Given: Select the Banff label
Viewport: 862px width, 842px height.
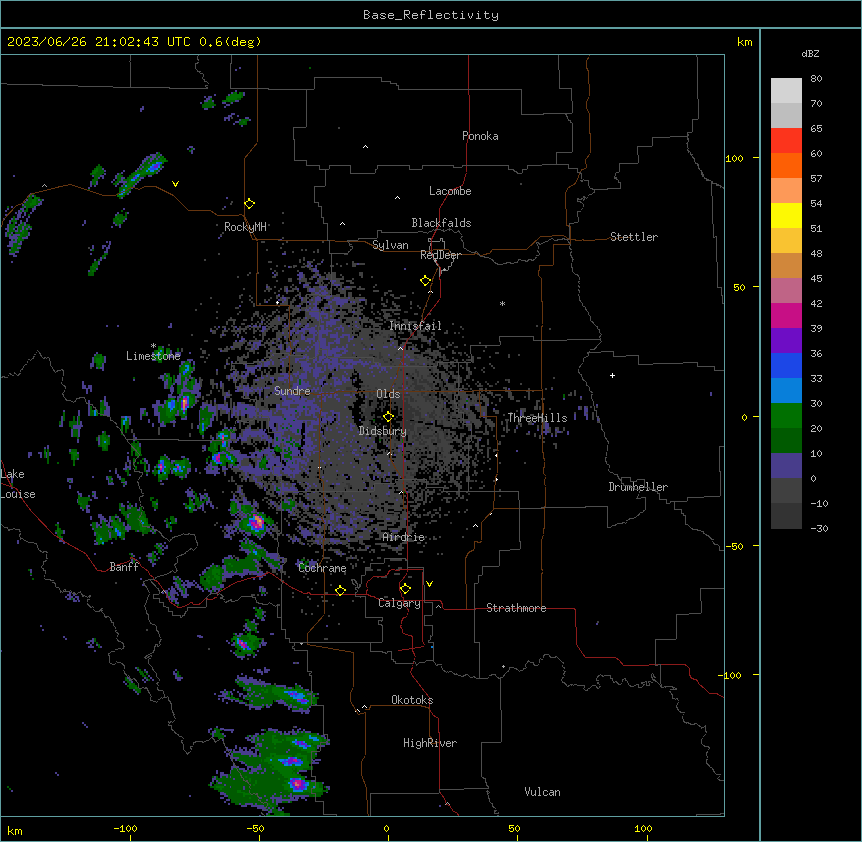Looking at the screenshot, I should 124,567.
